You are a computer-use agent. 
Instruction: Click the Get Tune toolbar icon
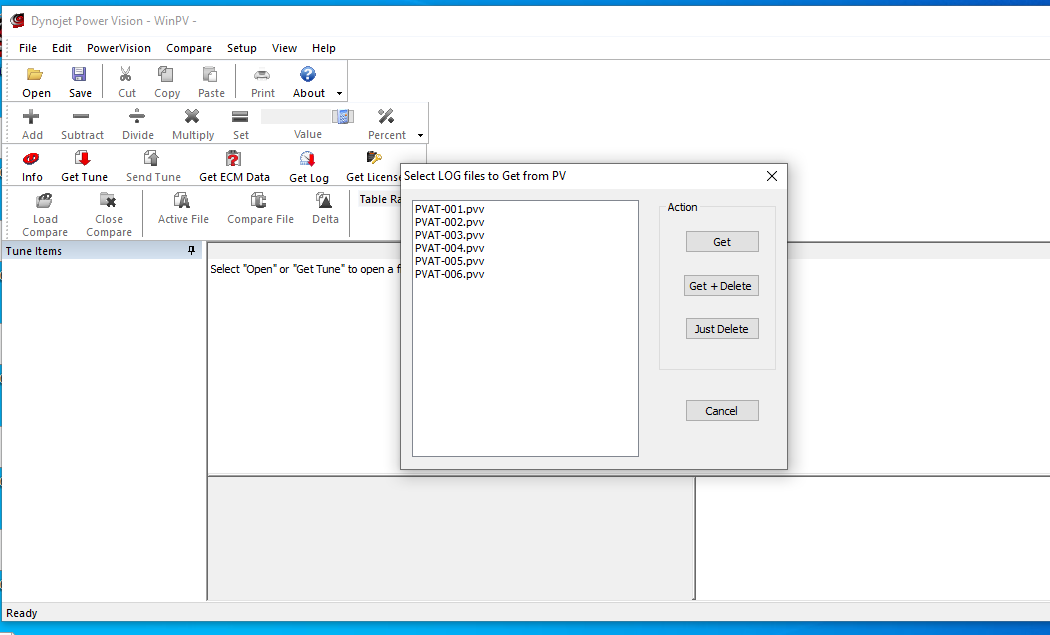pos(84,159)
